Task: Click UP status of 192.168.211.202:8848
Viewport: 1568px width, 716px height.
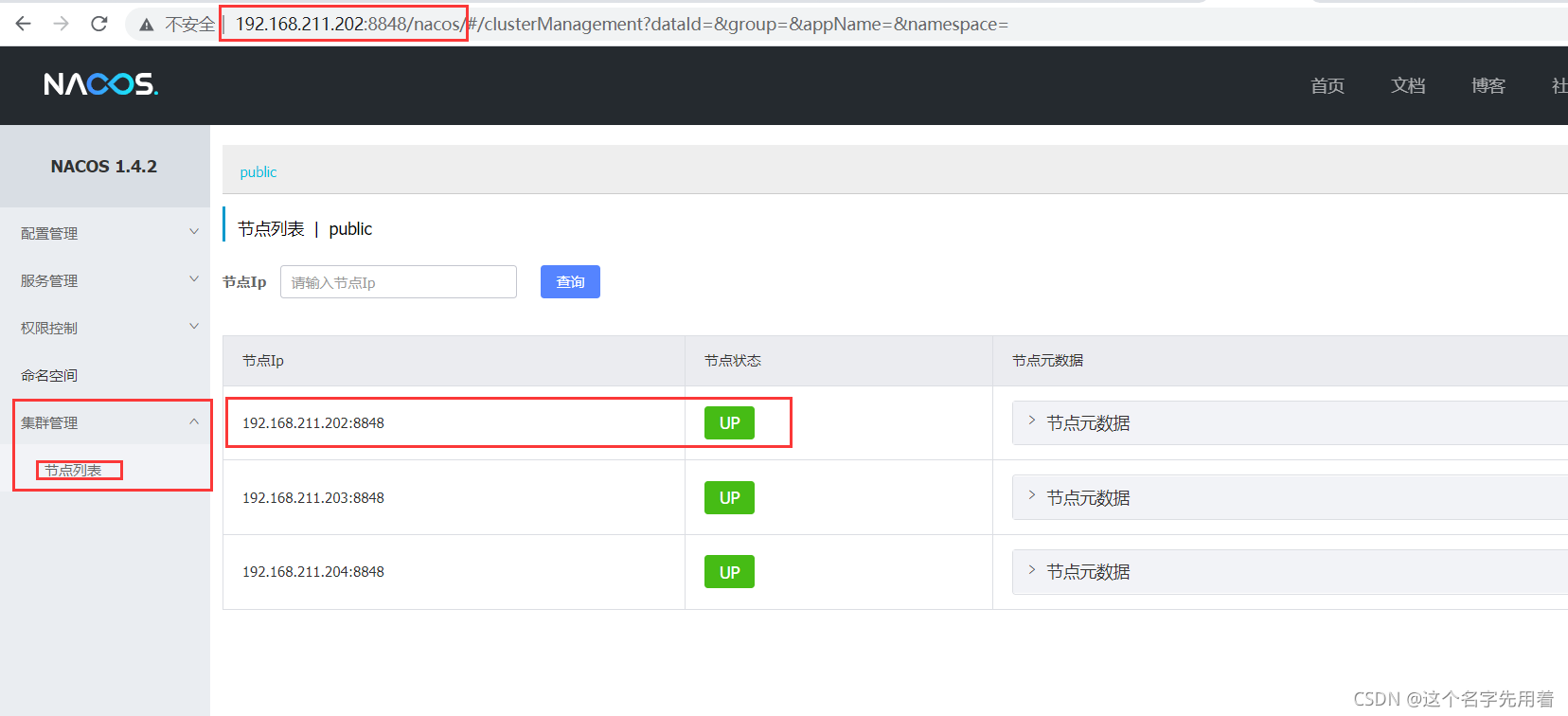Action: (x=729, y=423)
